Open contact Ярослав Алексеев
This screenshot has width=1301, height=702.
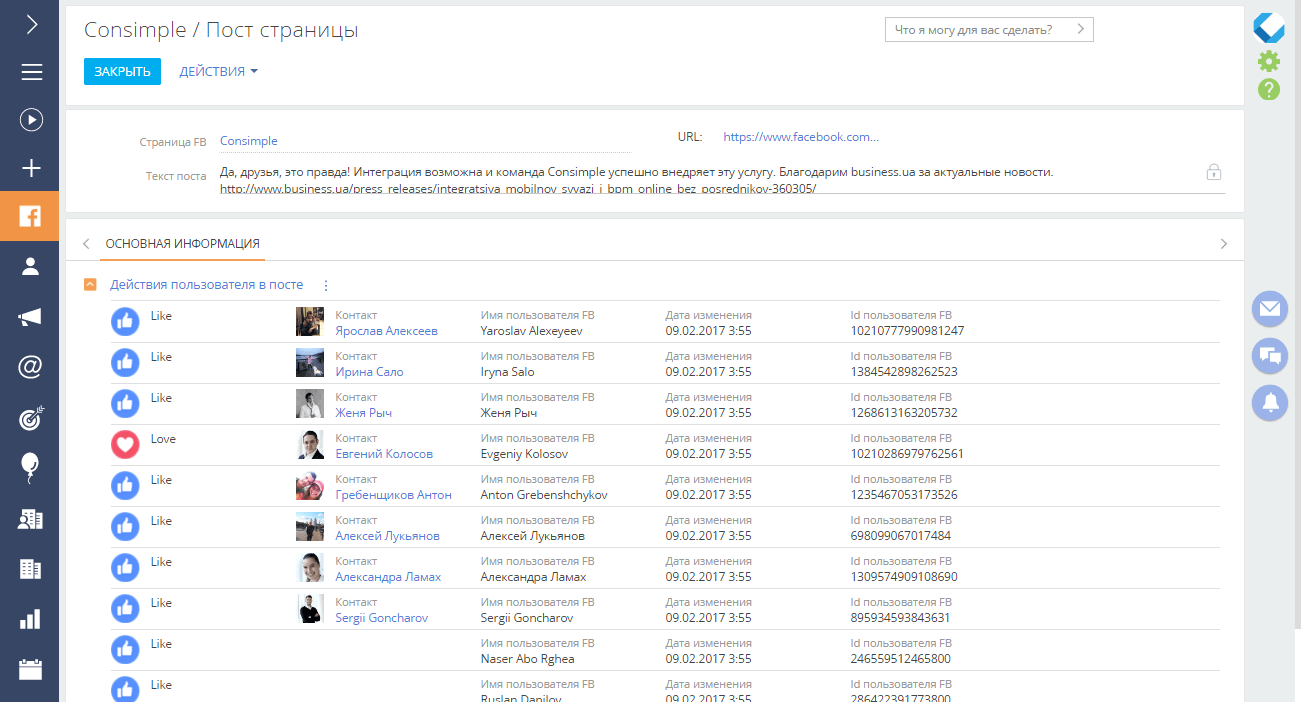(x=386, y=331)
